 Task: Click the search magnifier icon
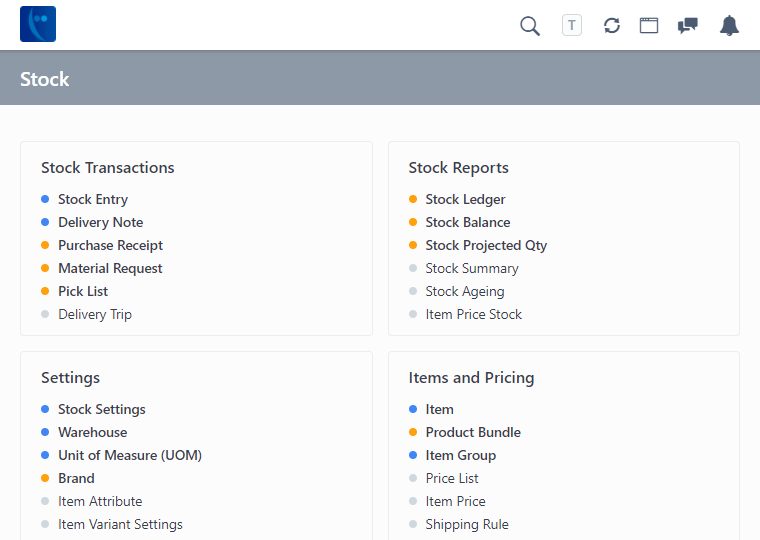(530, 26)
